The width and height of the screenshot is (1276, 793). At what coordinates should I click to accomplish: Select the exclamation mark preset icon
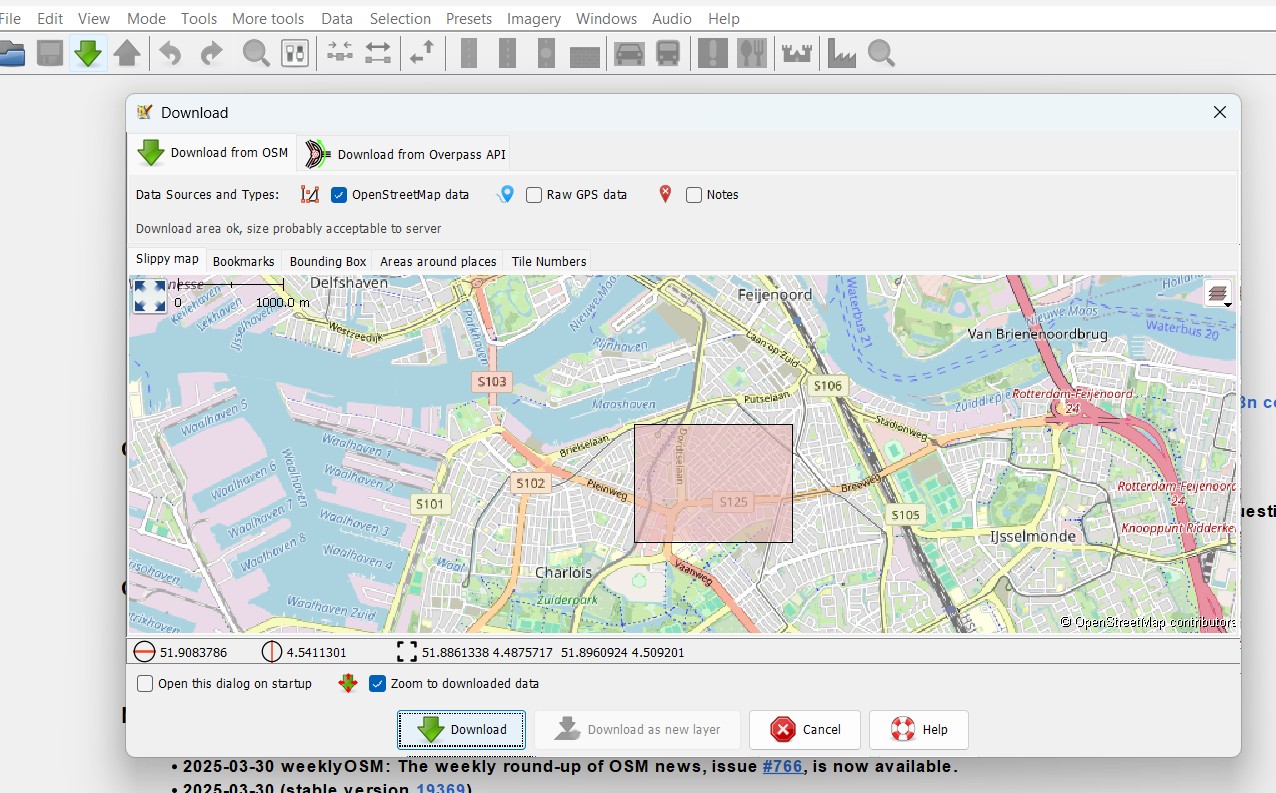712,53
